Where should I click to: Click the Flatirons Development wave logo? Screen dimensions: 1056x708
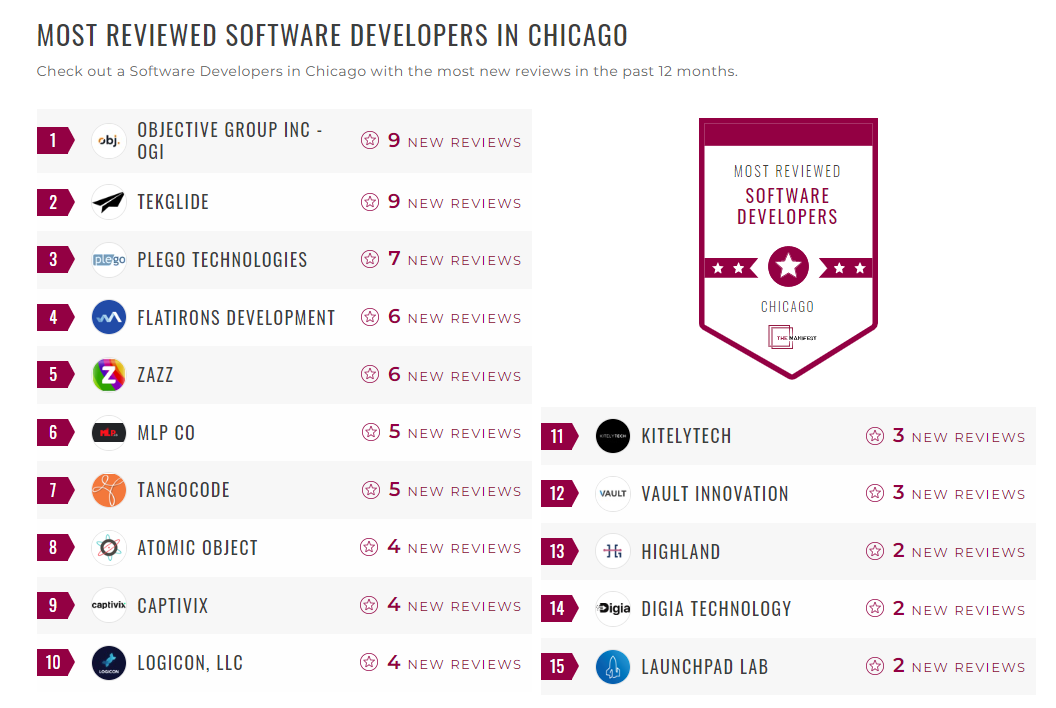[108, 317]
